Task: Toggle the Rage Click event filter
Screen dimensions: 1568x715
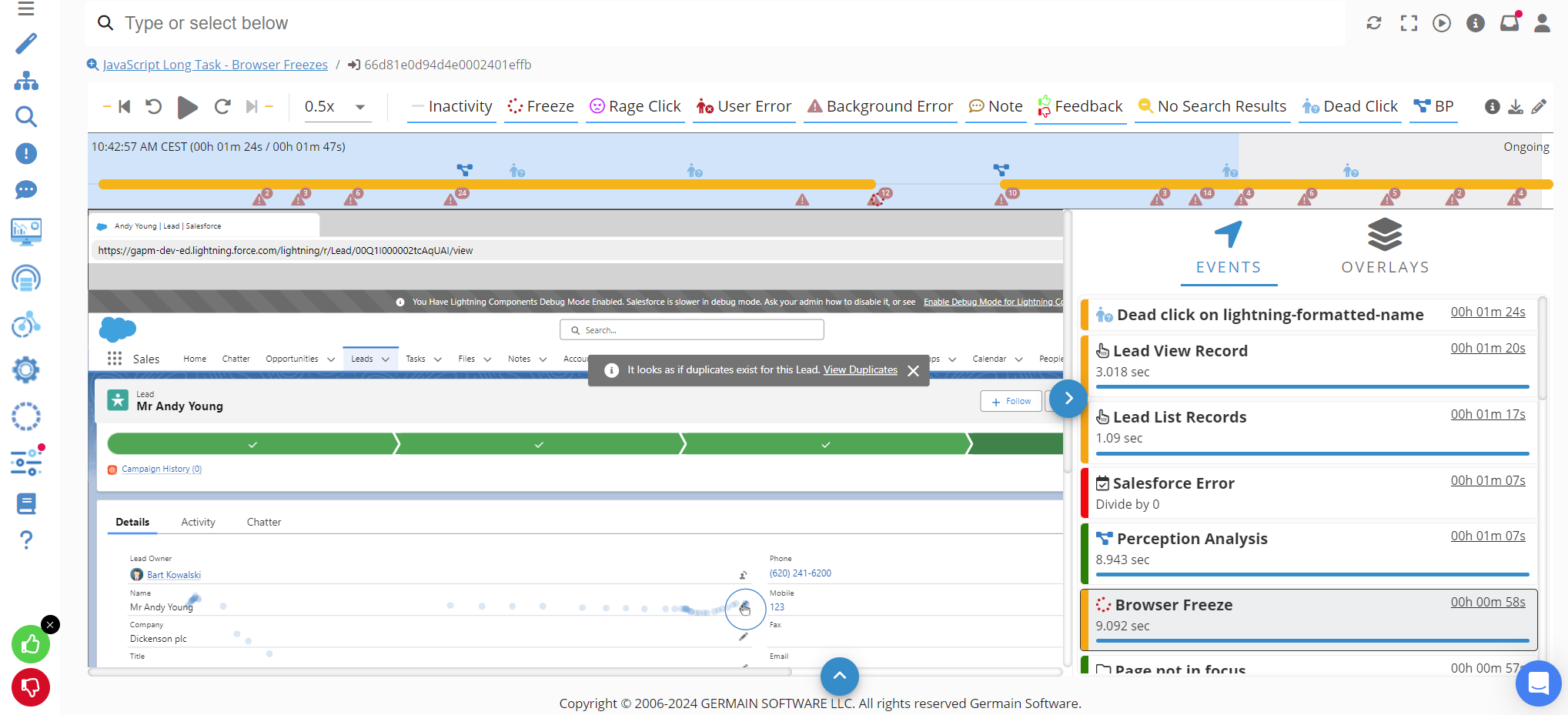Action: point(635,106)
